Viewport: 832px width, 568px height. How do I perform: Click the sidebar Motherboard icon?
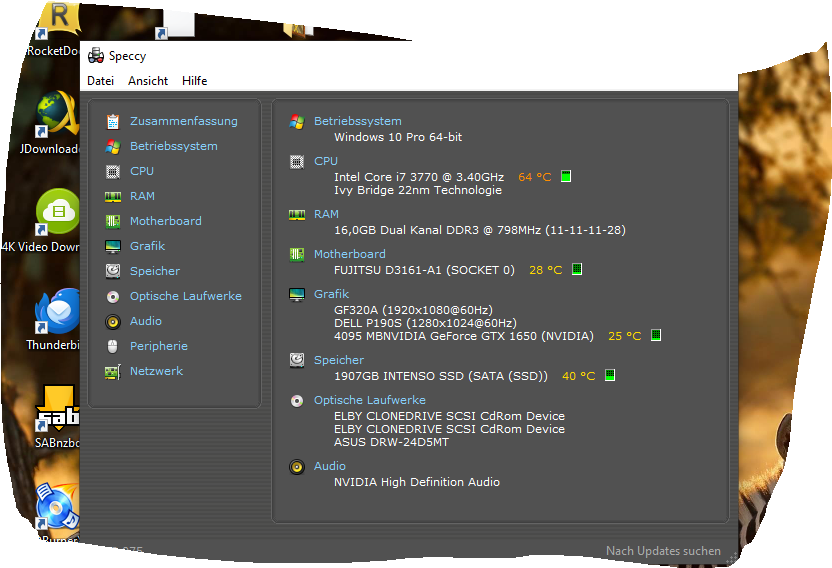point(112,221)
